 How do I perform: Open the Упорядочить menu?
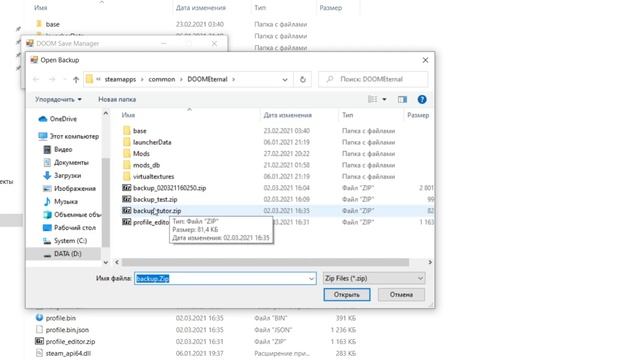(58, 99)
